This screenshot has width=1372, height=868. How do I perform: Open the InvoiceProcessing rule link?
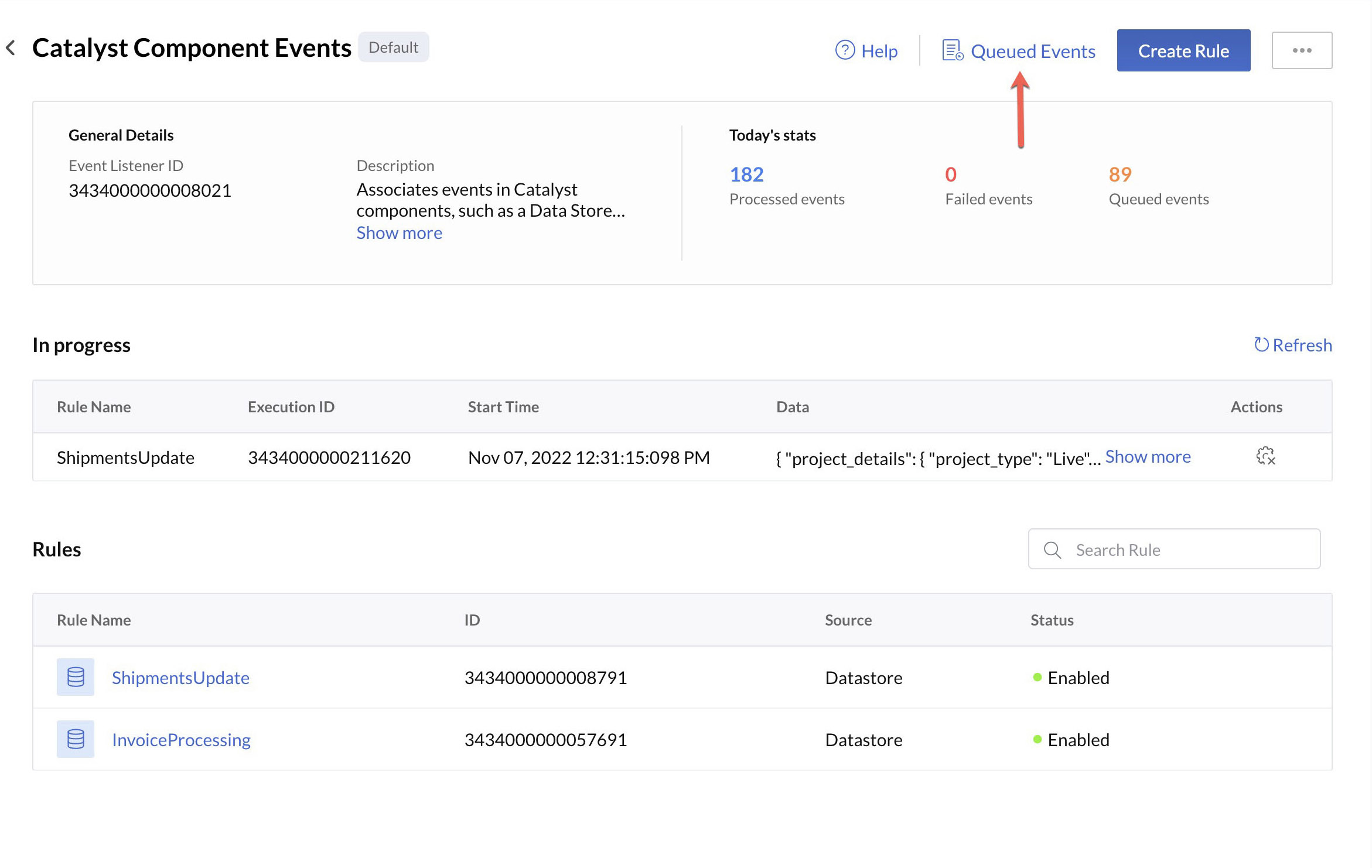tap(181, 740)
